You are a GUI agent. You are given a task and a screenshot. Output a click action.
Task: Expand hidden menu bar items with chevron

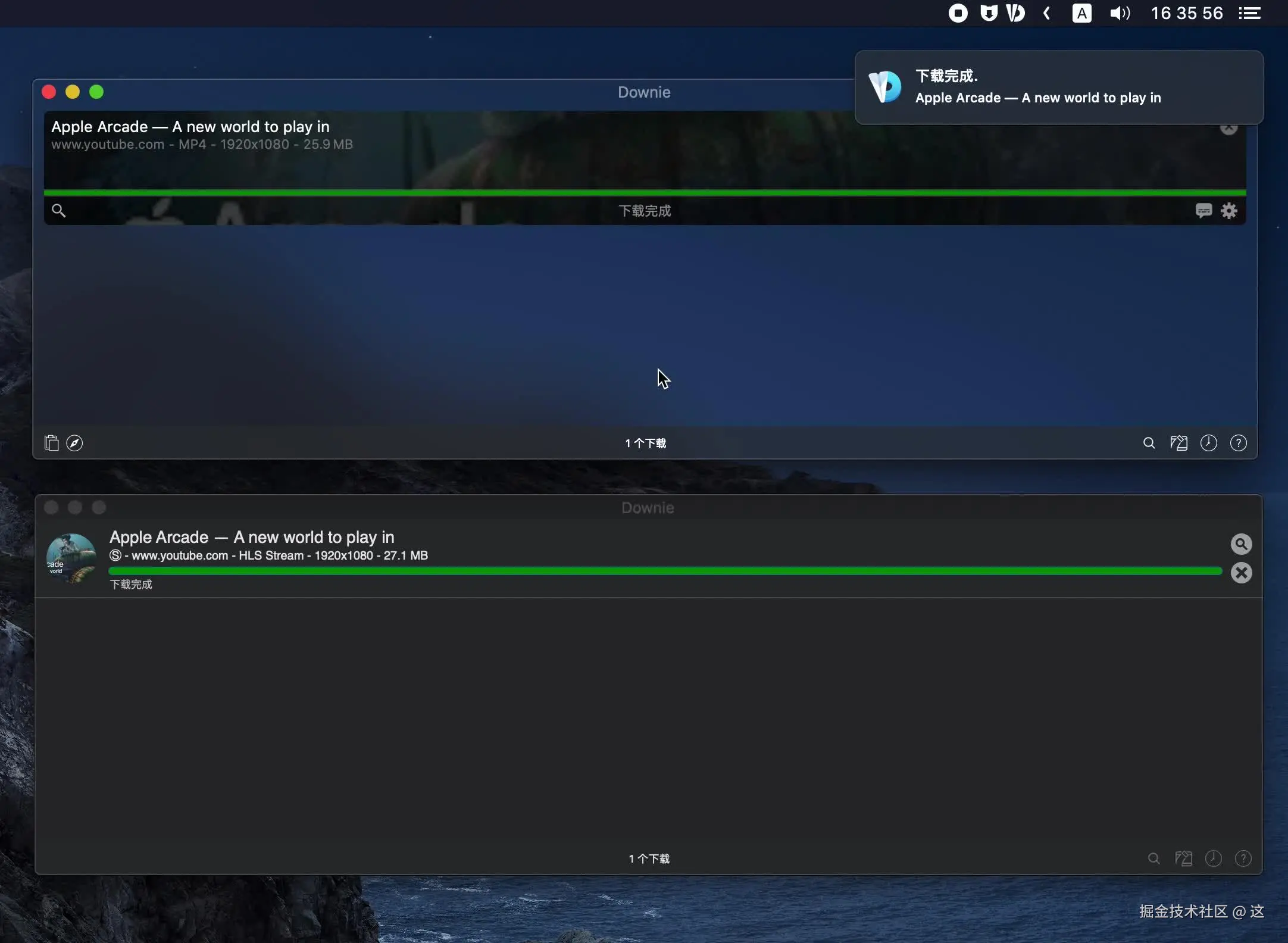tap(1047, 13)
